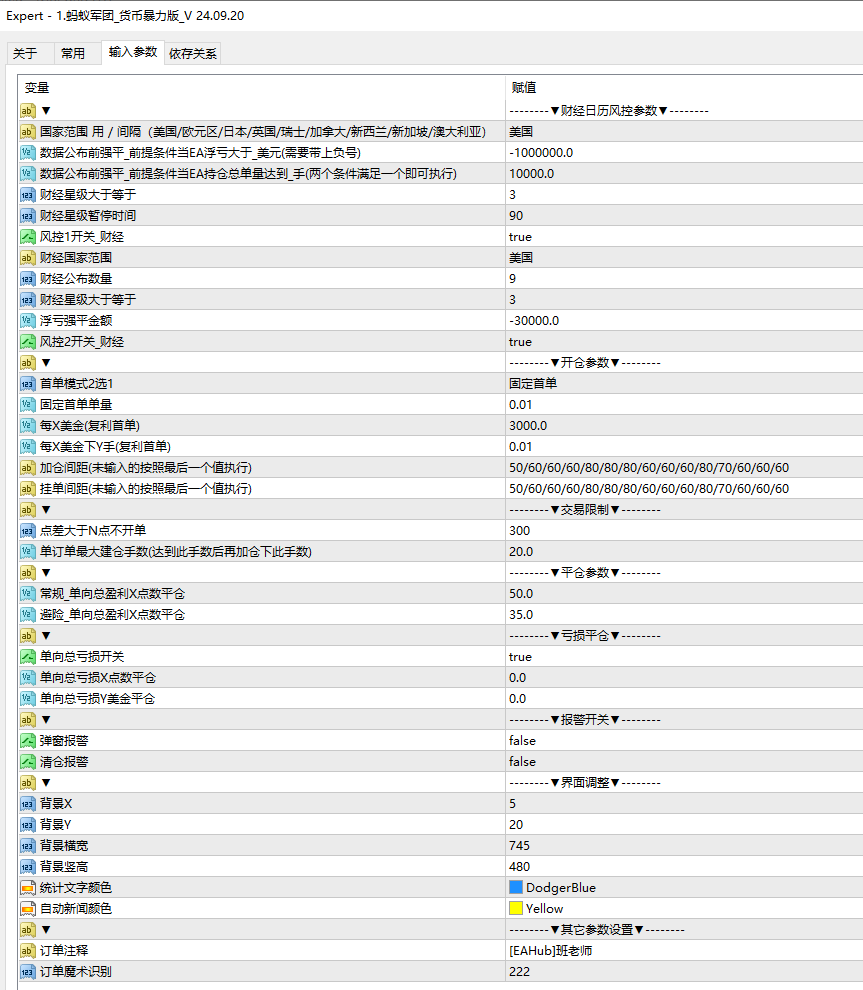Select the 背景横宽 value 745
Viewport: 863px width, 990px height.
pyautogui.click(x=520, y=845)
